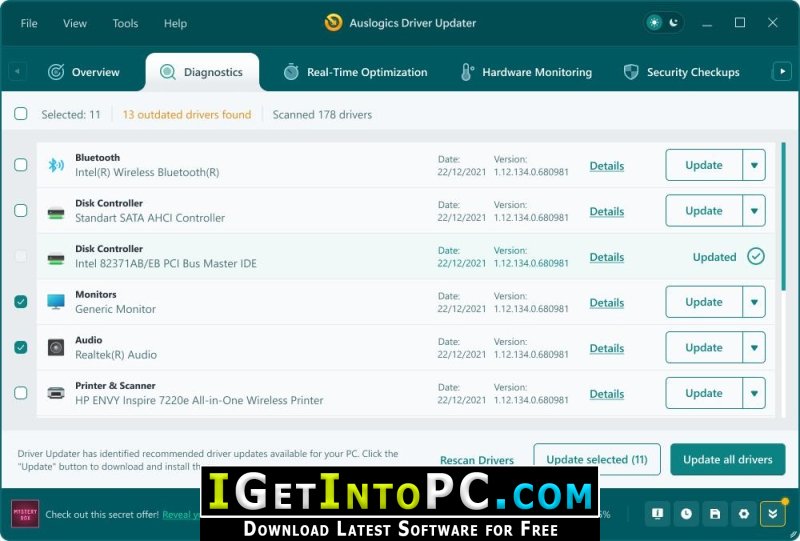Image resolution: width=800 pixels, height=541 pixels.
Task: Click '13 outdated drivers found' text
Action: point(187,114)
